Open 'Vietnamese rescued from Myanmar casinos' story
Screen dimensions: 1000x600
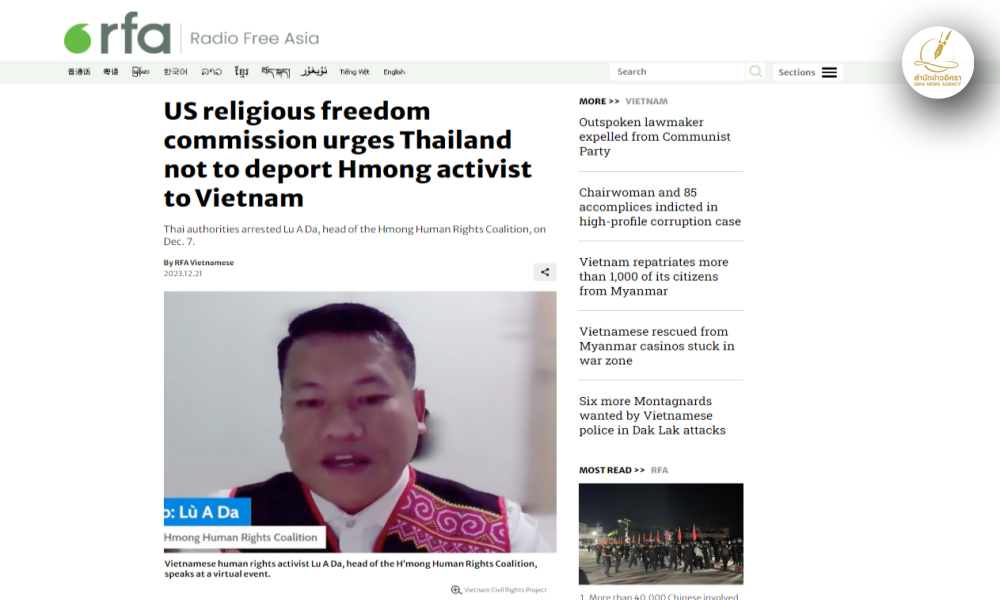click(x=656, y=346)
